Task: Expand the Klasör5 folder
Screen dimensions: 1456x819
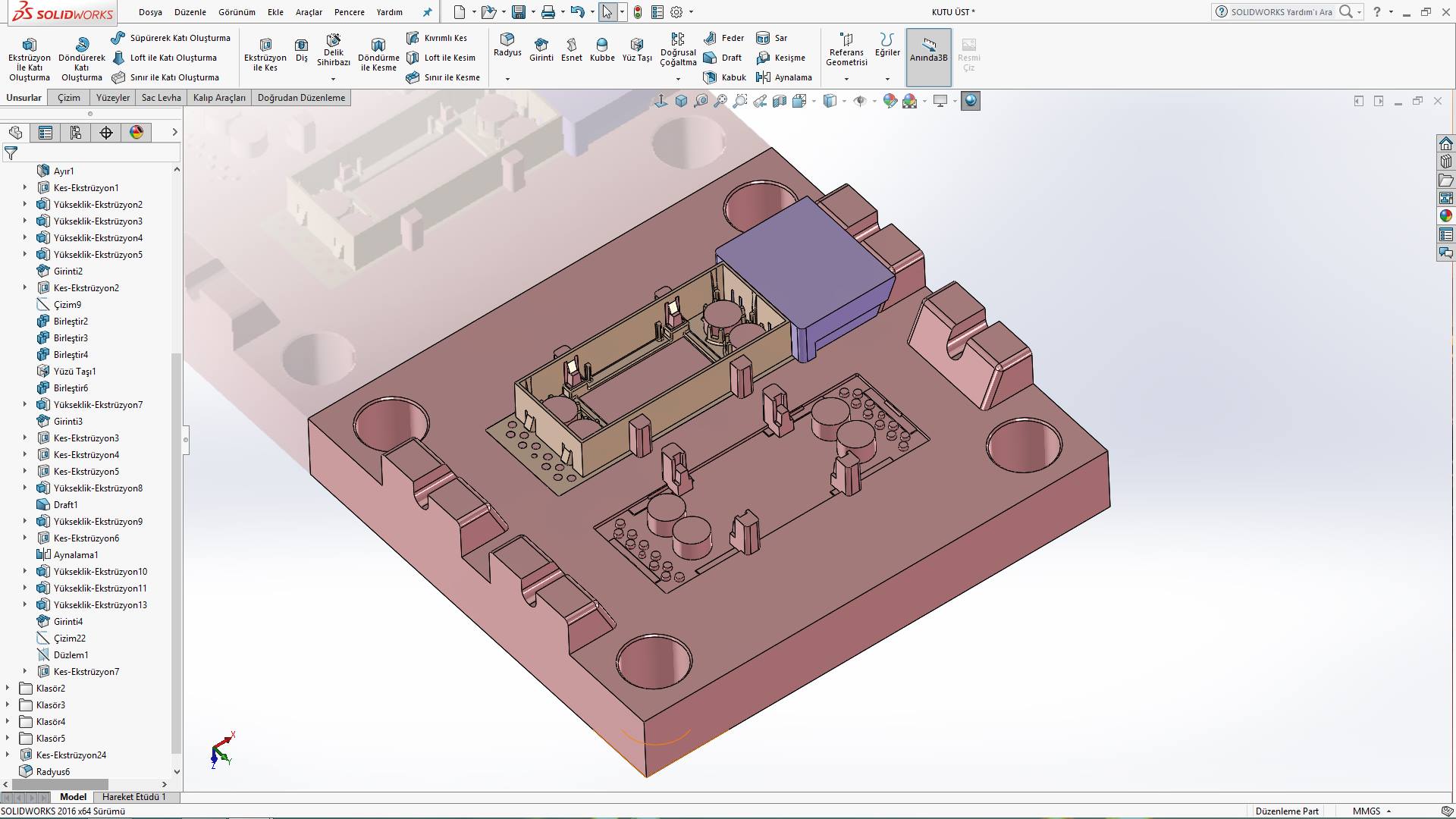Action: coord(8,739)
